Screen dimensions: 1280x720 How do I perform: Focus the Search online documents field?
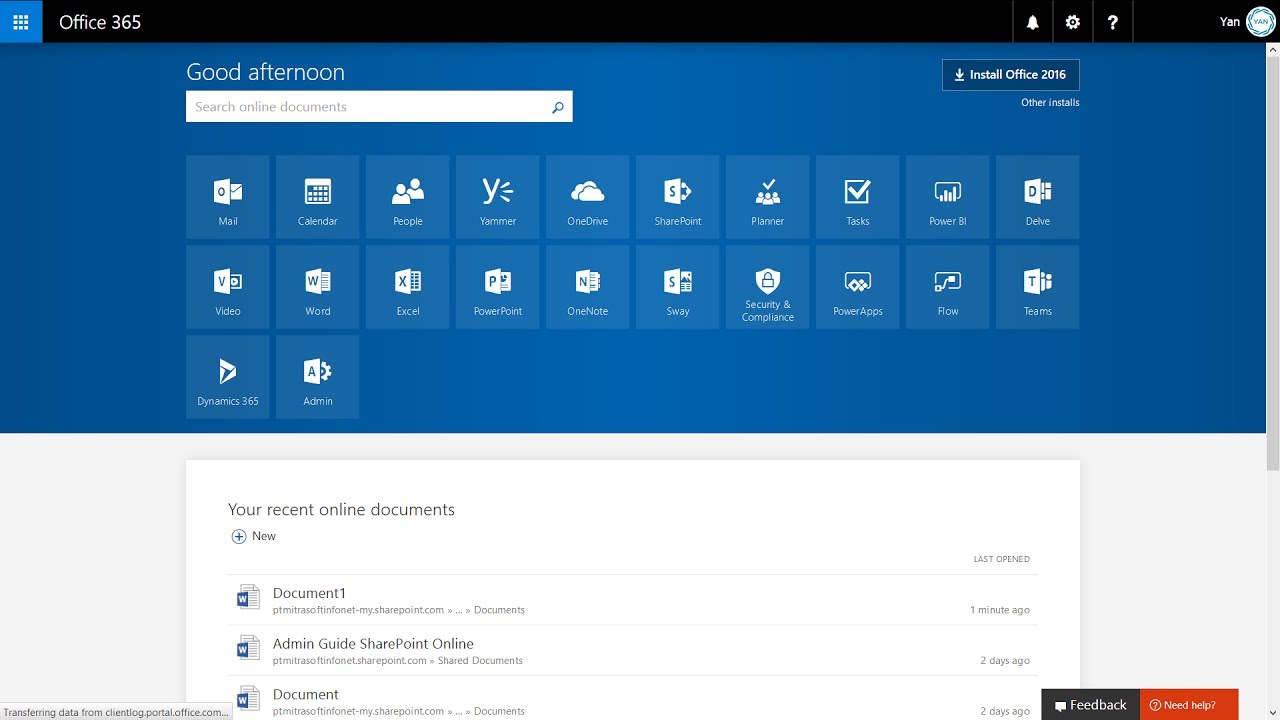coord(379,107)
